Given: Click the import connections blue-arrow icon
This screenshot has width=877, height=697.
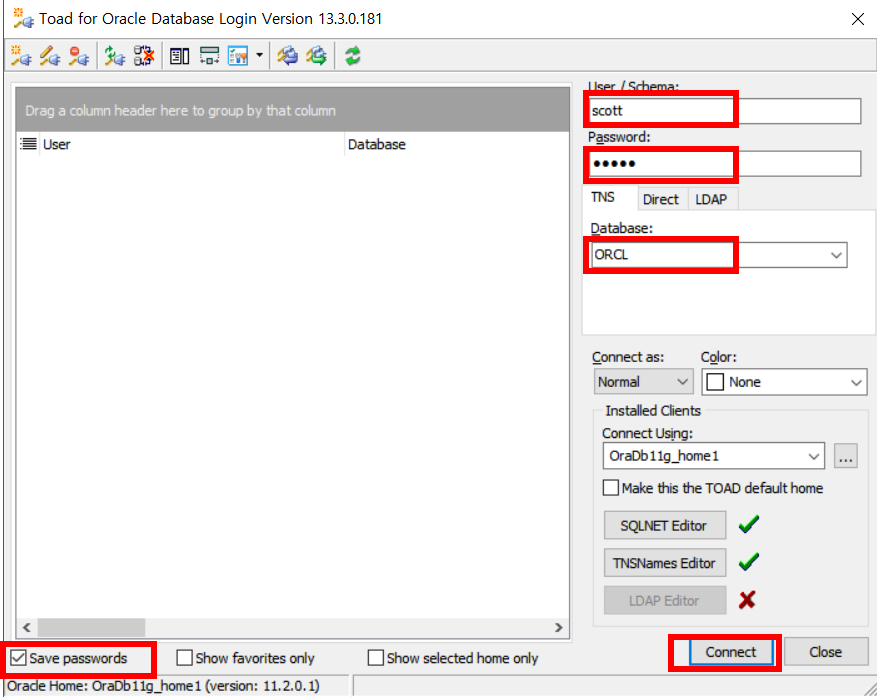Looking at the screenshot, I should point(288,56).
